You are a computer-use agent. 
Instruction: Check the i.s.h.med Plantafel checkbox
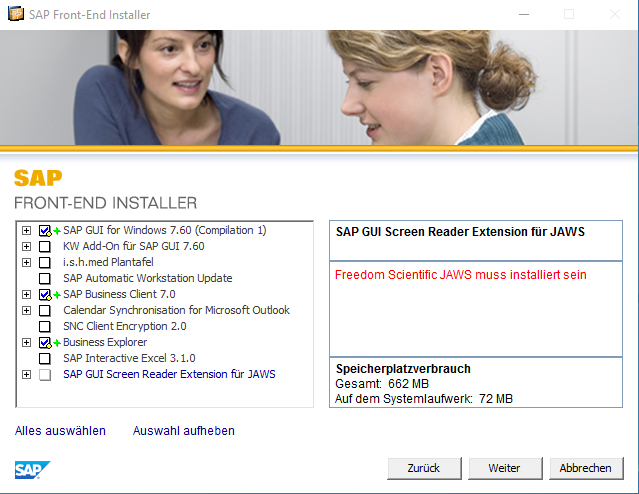tap(44, 262)
